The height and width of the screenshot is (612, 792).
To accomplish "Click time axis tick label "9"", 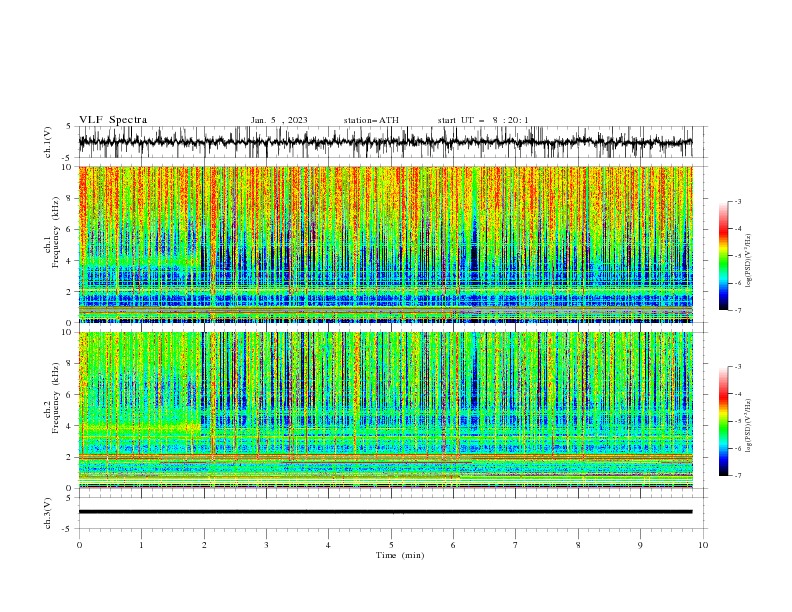I will point(640,545).
